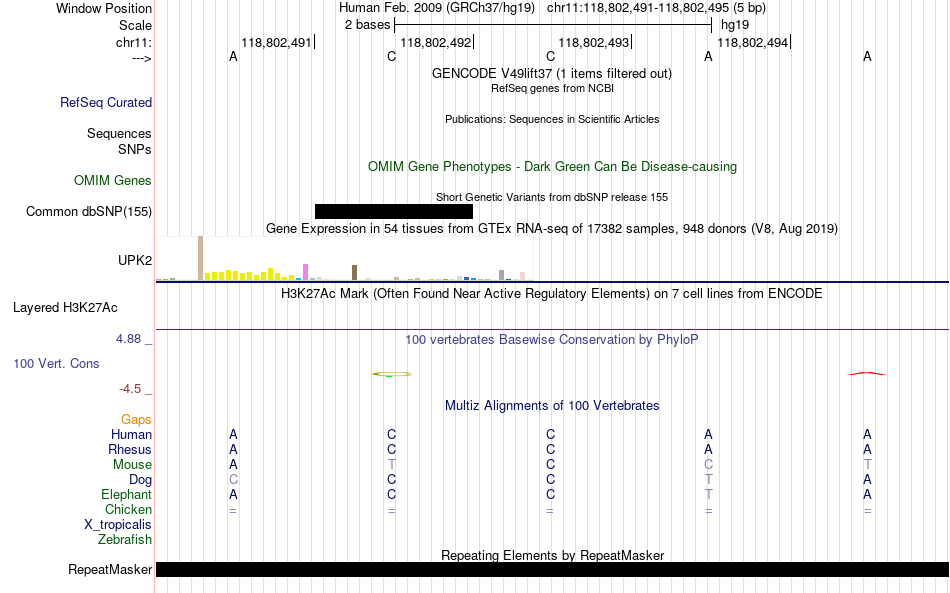
Task: Click the light C base in Mouse row
Action: pos(708,465)
